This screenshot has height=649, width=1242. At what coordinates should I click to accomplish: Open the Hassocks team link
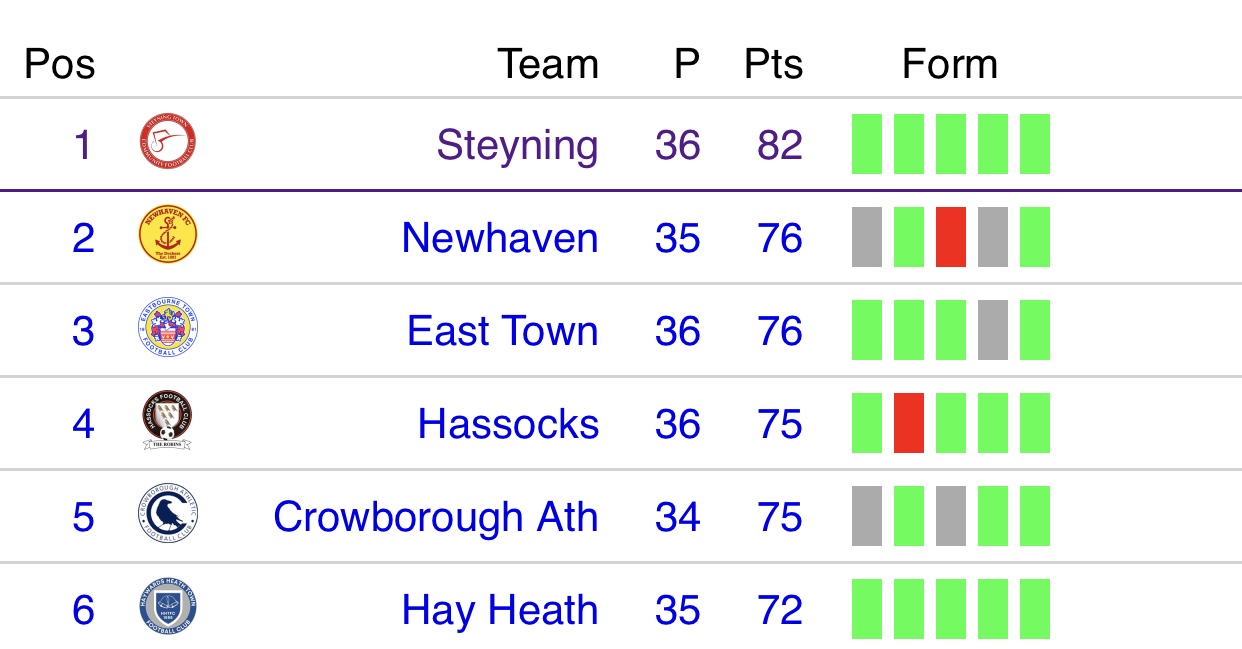coord(509,424)
